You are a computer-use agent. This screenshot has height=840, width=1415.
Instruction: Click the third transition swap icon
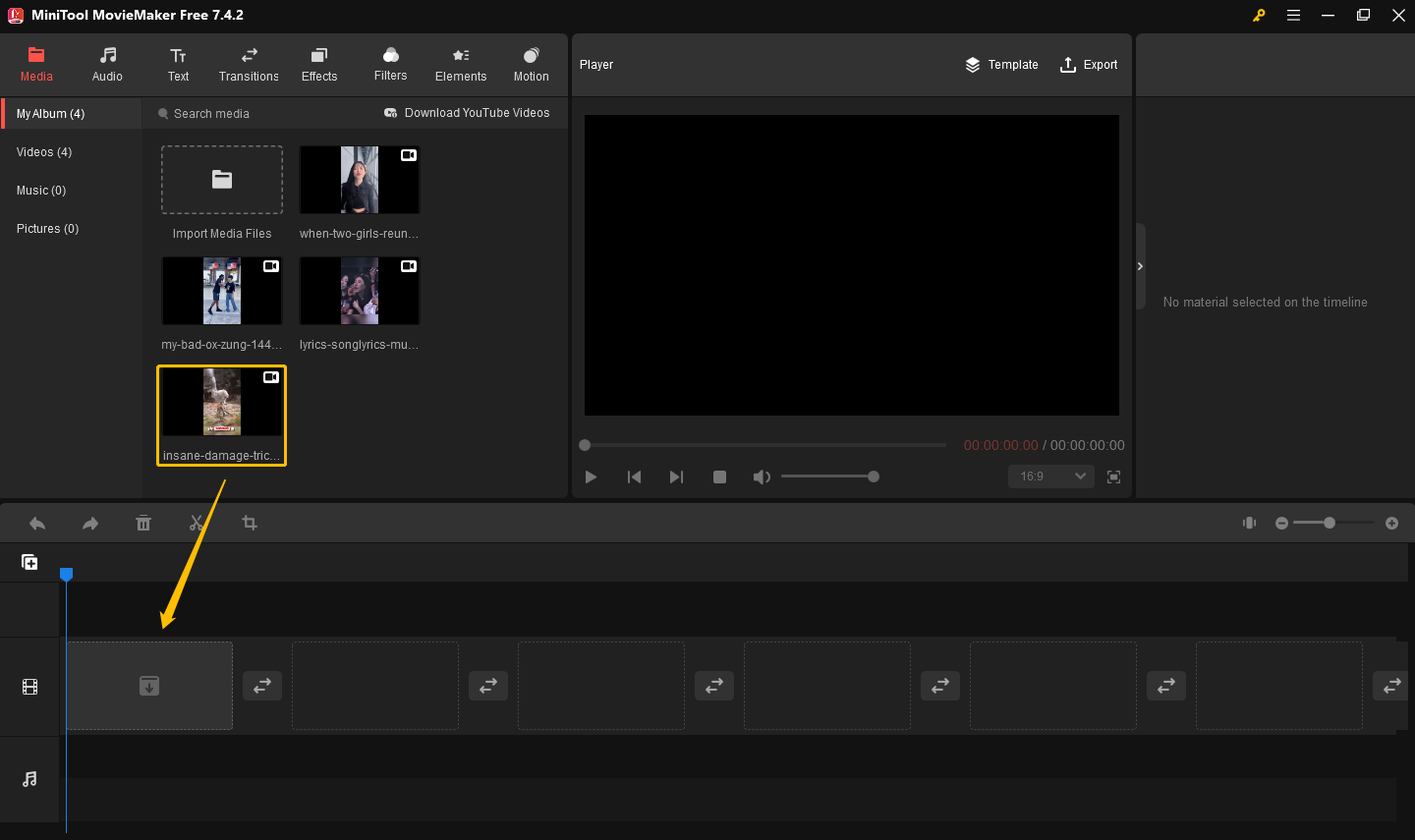714,686
